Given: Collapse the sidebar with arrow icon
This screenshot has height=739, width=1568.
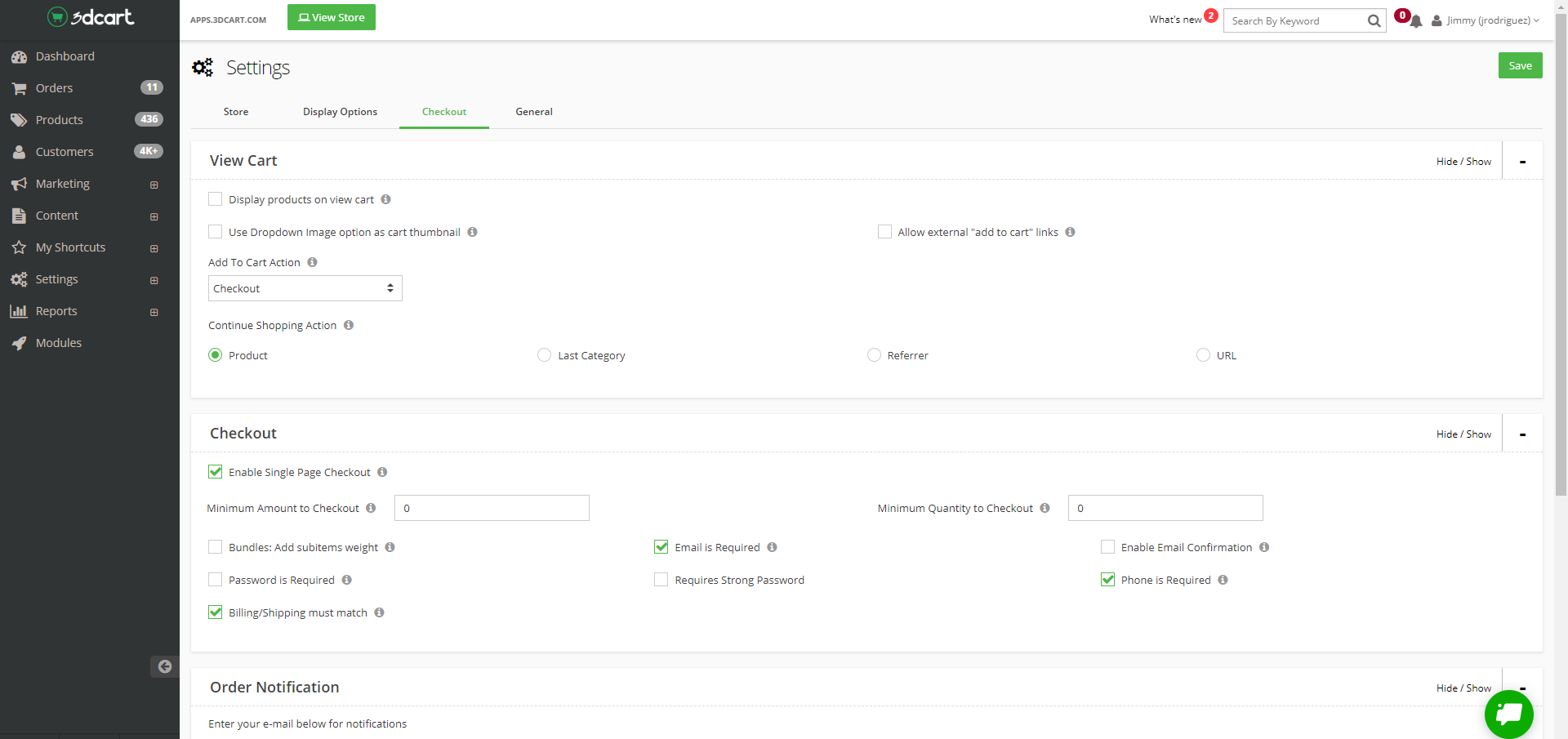Looking at the screenshot, I should pyautogui.click(x=164, y=666).
